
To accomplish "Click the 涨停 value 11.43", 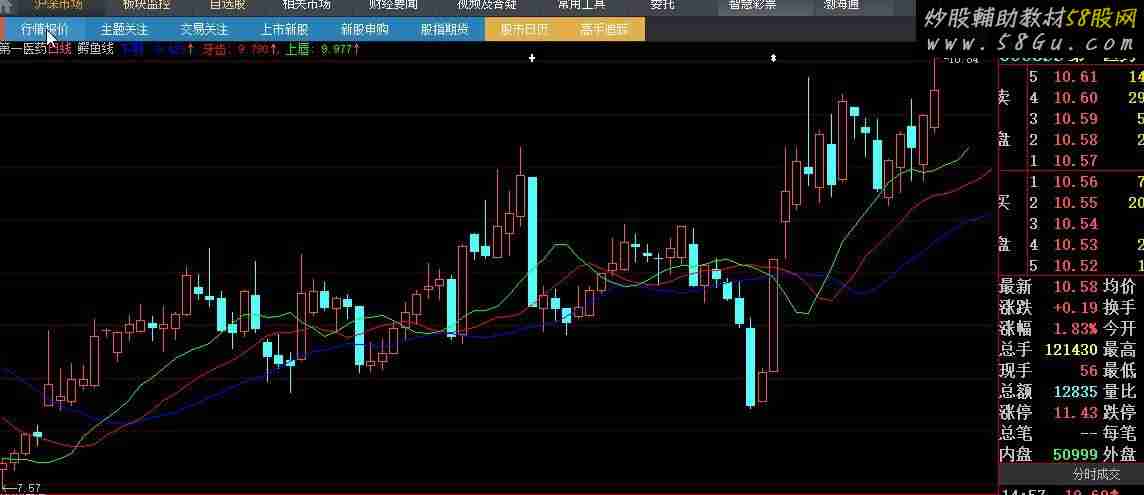I will [1075, 412].
